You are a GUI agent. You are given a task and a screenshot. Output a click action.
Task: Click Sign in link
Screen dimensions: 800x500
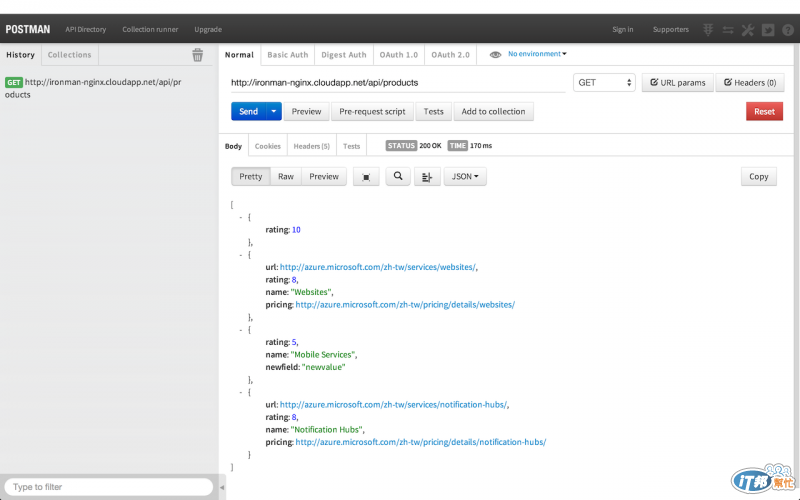[623, 30]
